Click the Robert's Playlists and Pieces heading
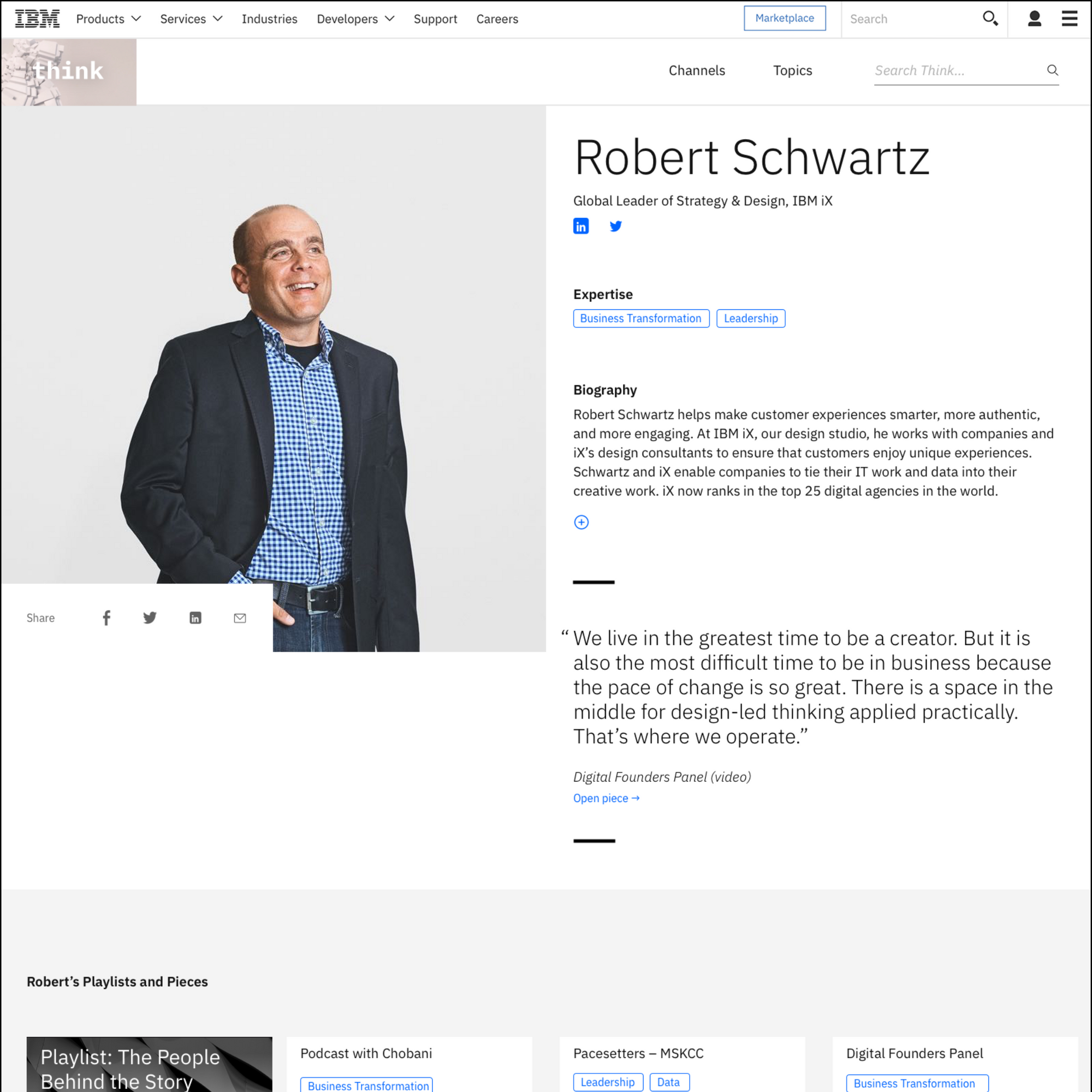This screenshot has width=1092, height=1092. click(117, 981)
